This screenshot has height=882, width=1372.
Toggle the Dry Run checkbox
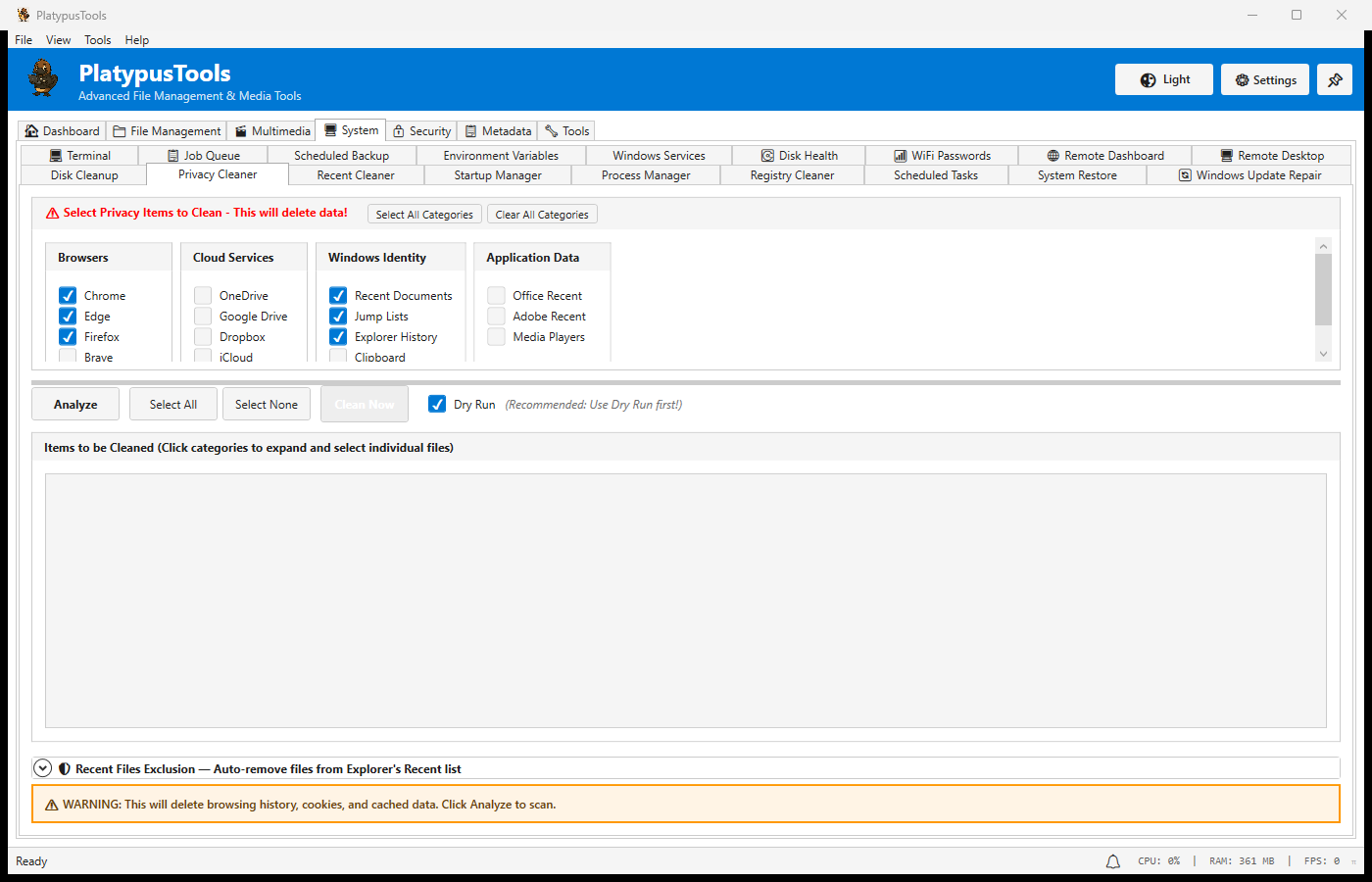point(437,405)
